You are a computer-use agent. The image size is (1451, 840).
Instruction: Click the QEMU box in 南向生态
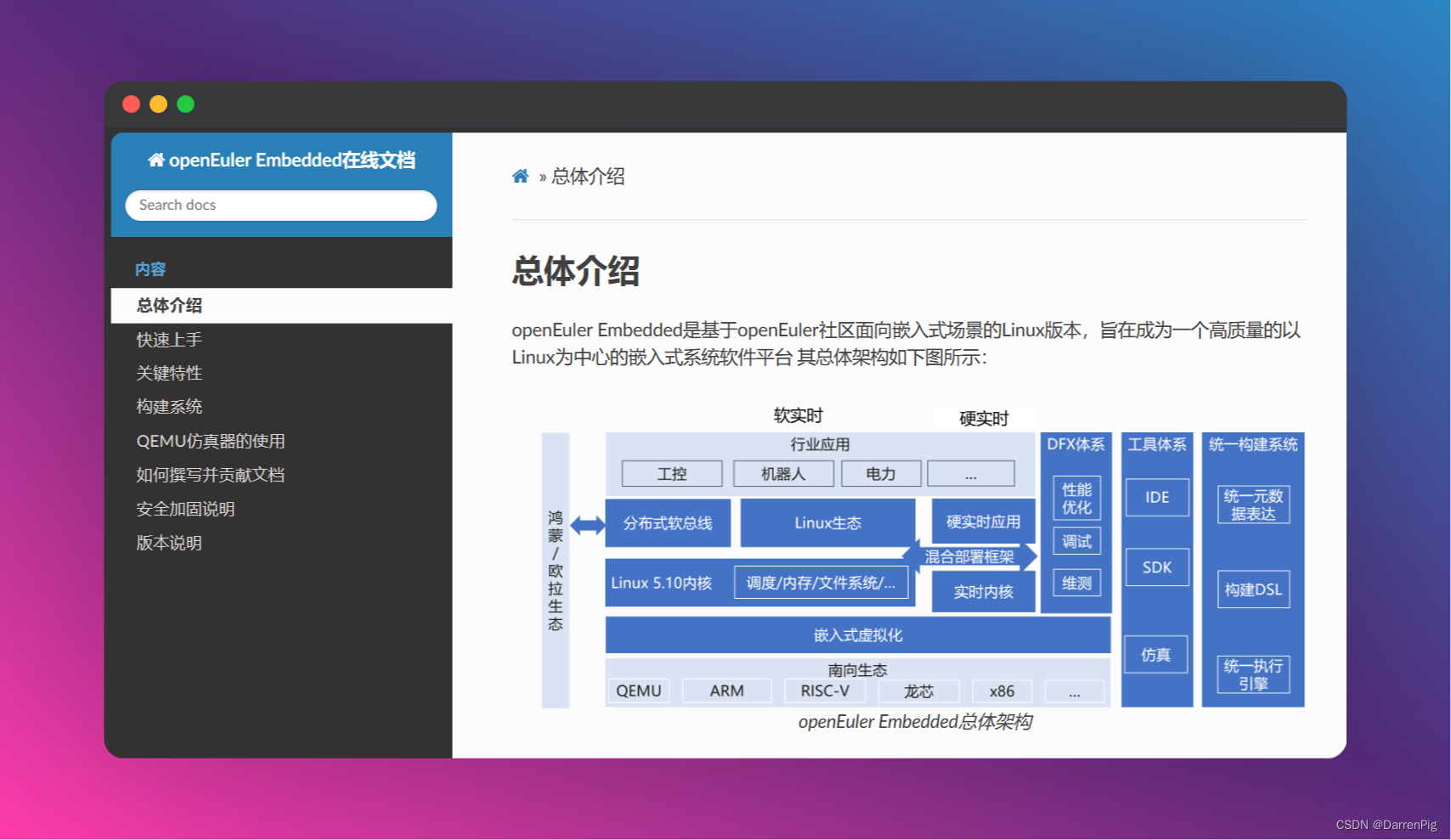[639, 691]
